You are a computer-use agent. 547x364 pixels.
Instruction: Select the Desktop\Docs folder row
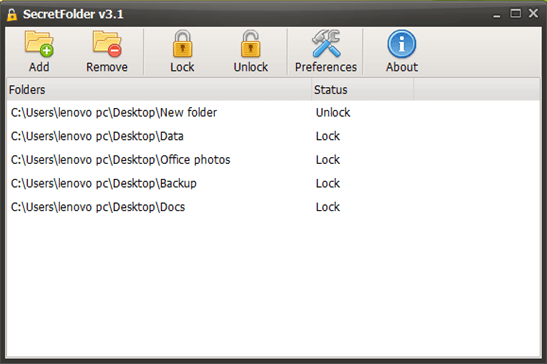(274, 207)
